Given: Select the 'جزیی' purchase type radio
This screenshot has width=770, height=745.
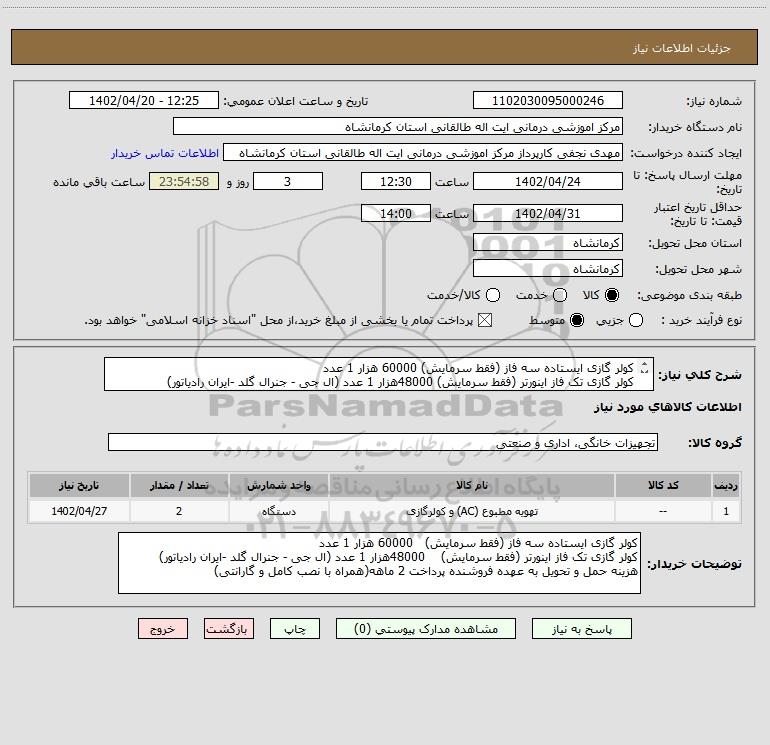Looking at the screenshot, I should coord(636,321).
